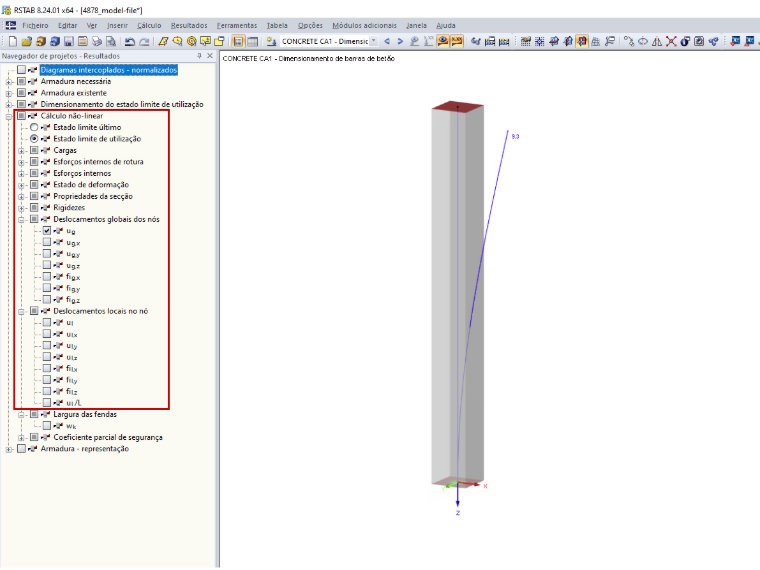Select Propriedades da secção tree item
This screenshot has height=570, width=760.
[x=93, y=196]
